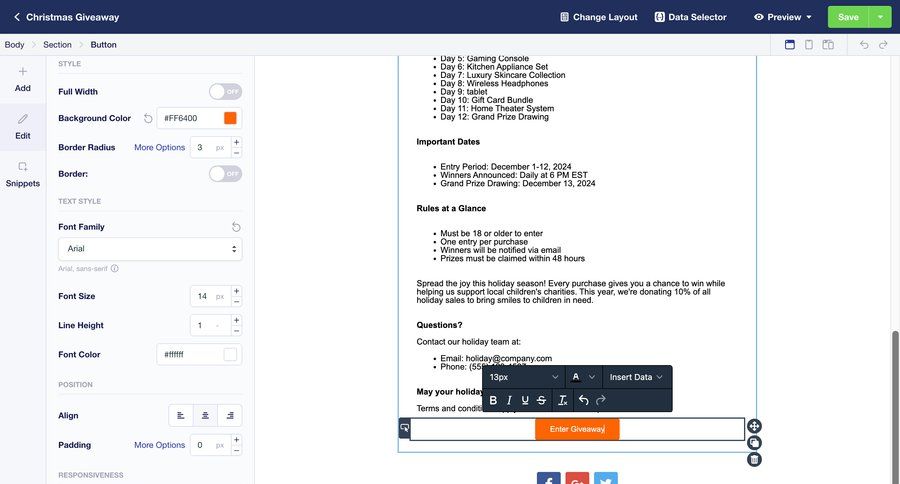Click the Facebook social icon

click(549, 479)
